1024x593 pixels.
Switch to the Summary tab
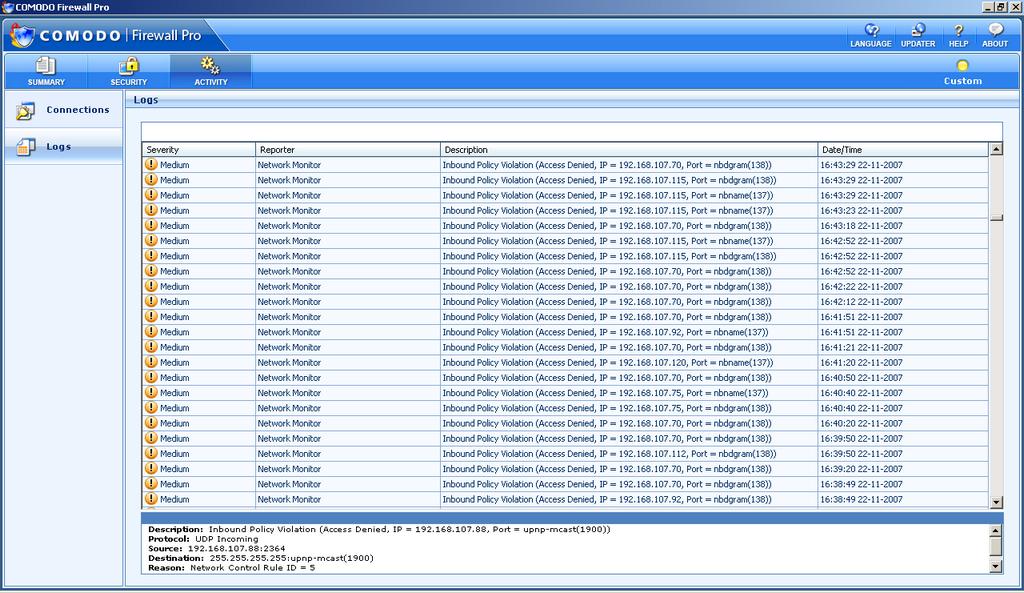[46, 71]
